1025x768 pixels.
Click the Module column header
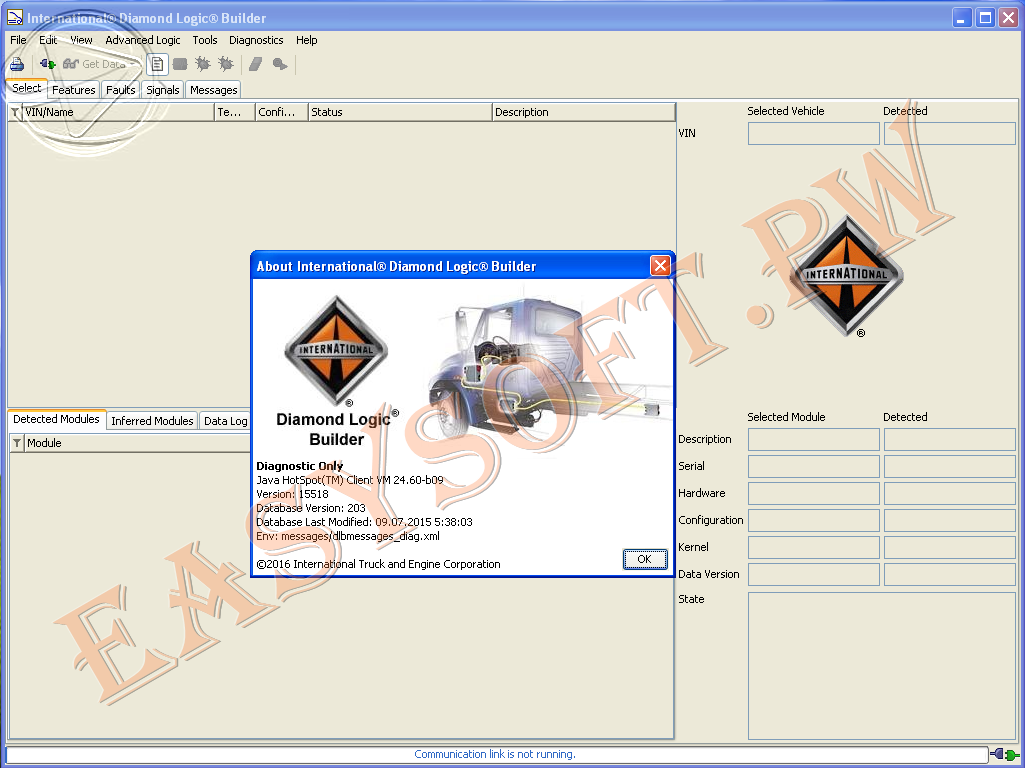137,443
